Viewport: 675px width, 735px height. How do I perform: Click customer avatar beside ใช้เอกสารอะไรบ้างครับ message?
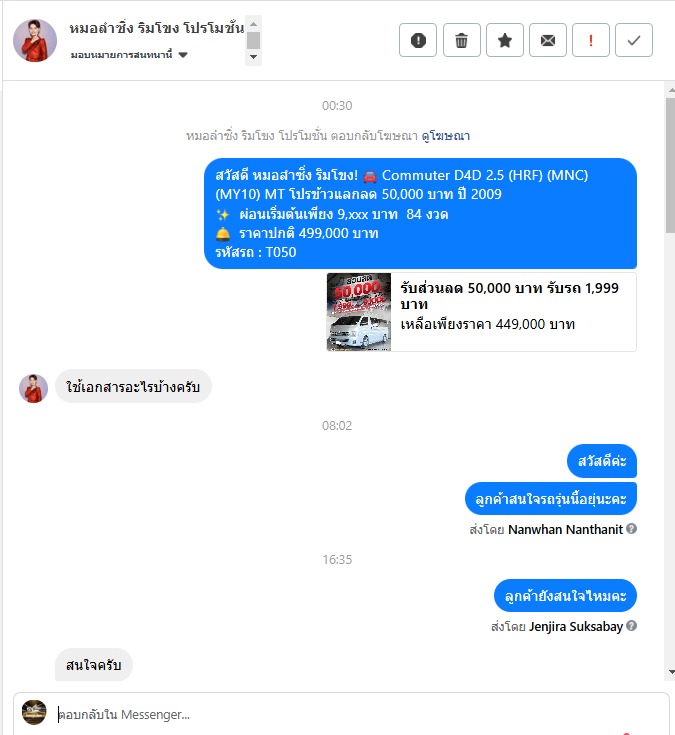click(33, 388)
